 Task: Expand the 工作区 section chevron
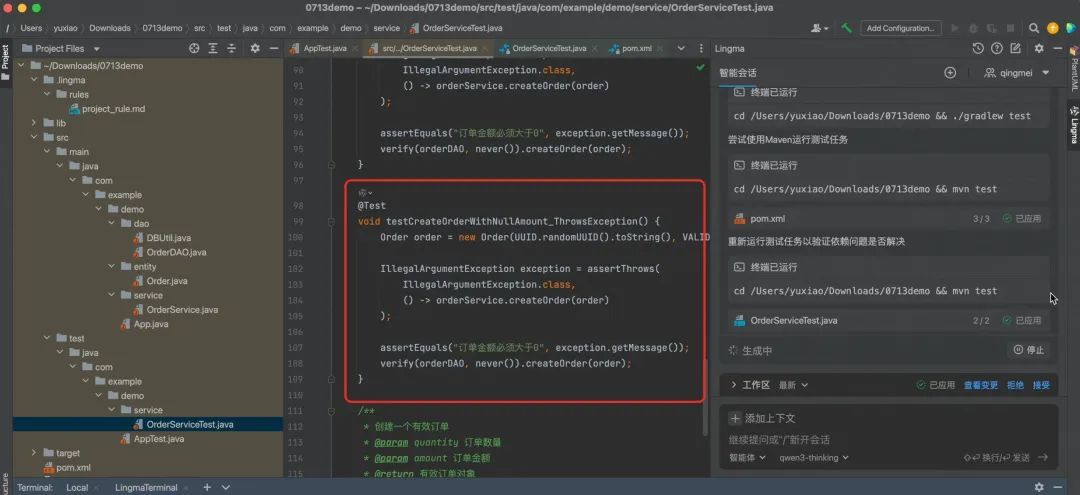point(734,385)
